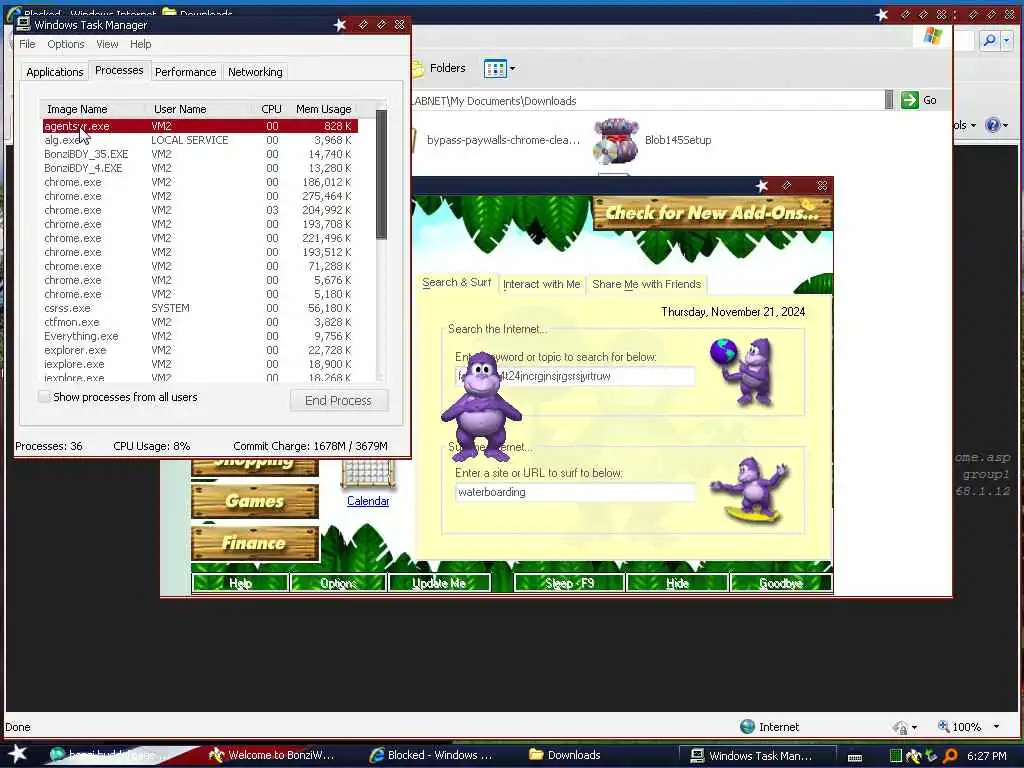Select chrome.exe using 275,464 K
1024x768 pixels.
point(200,197)
